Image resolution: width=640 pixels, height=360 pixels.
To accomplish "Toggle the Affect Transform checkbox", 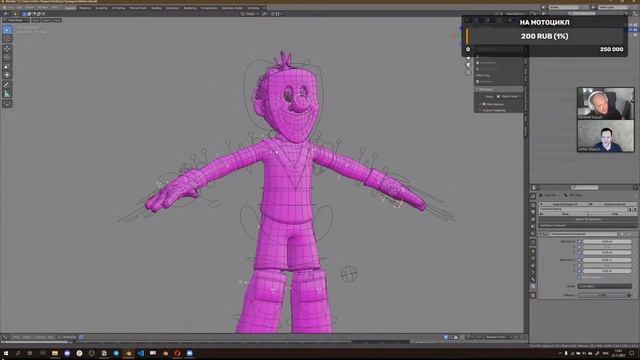I will tap(579, 278).
